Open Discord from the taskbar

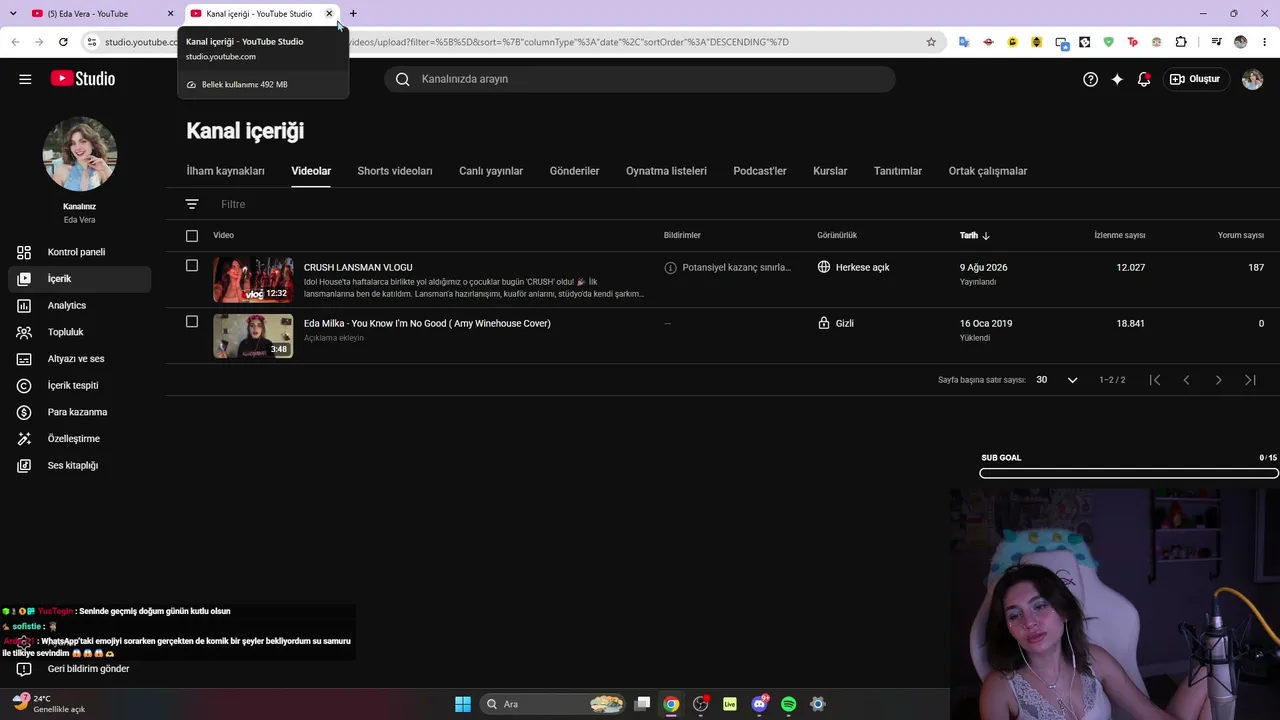click(x=759, y=704)
